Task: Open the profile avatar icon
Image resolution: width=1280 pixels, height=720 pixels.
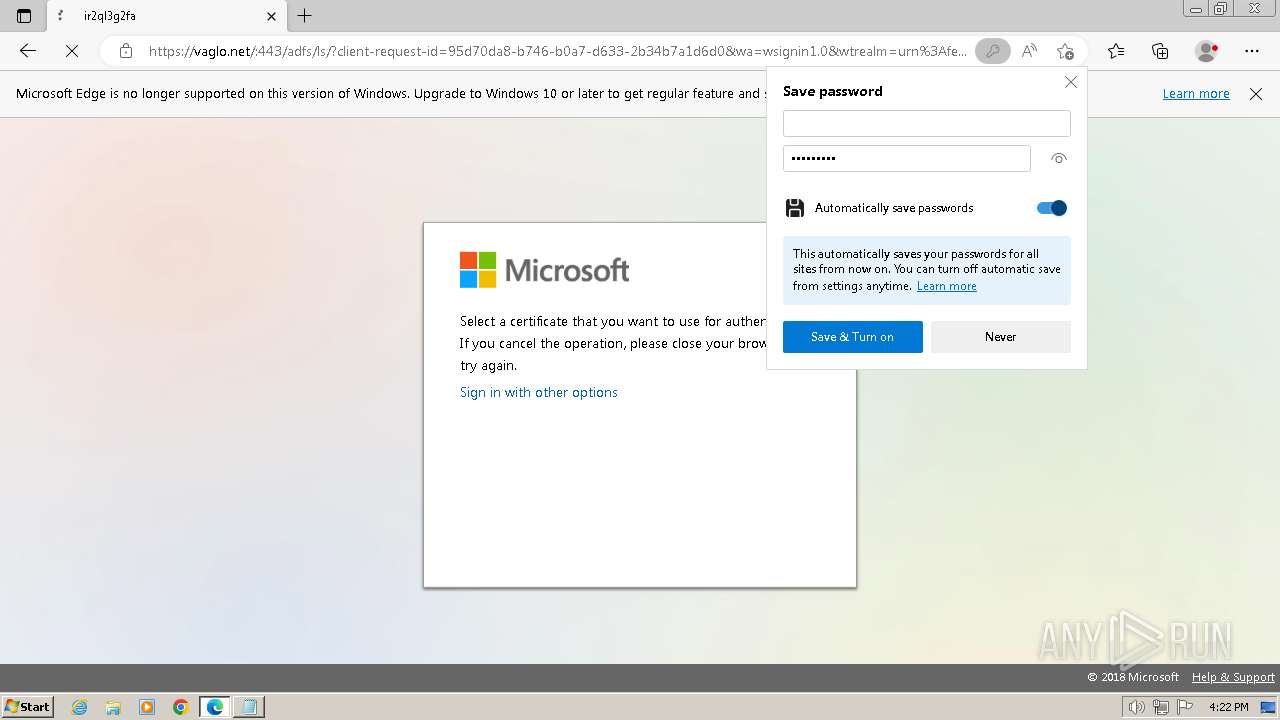Action: [x=1206, y=51]
